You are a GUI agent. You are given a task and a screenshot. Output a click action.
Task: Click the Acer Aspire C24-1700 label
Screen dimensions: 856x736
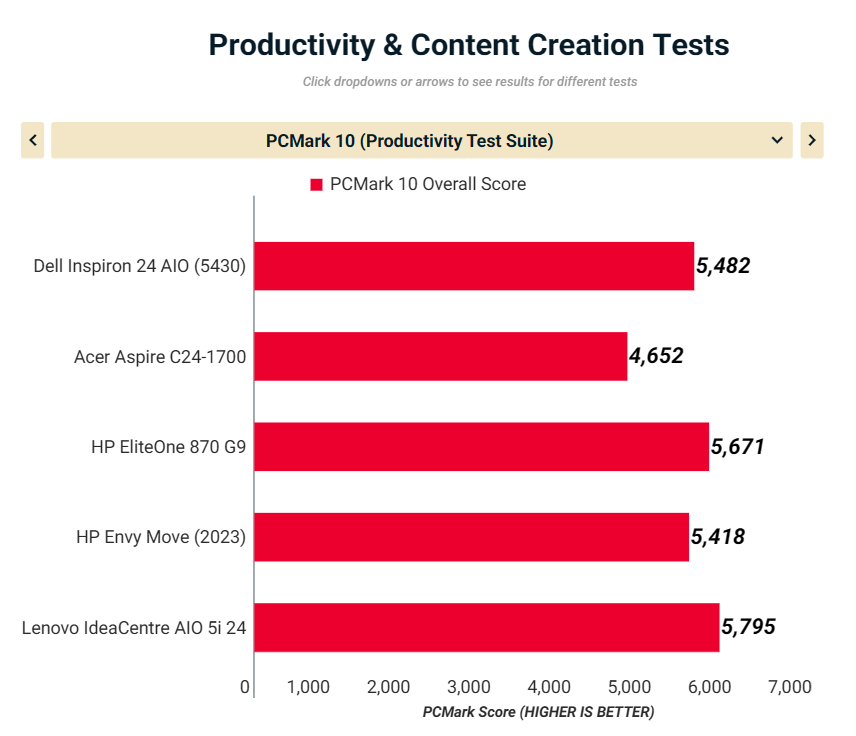coord(160,356)
